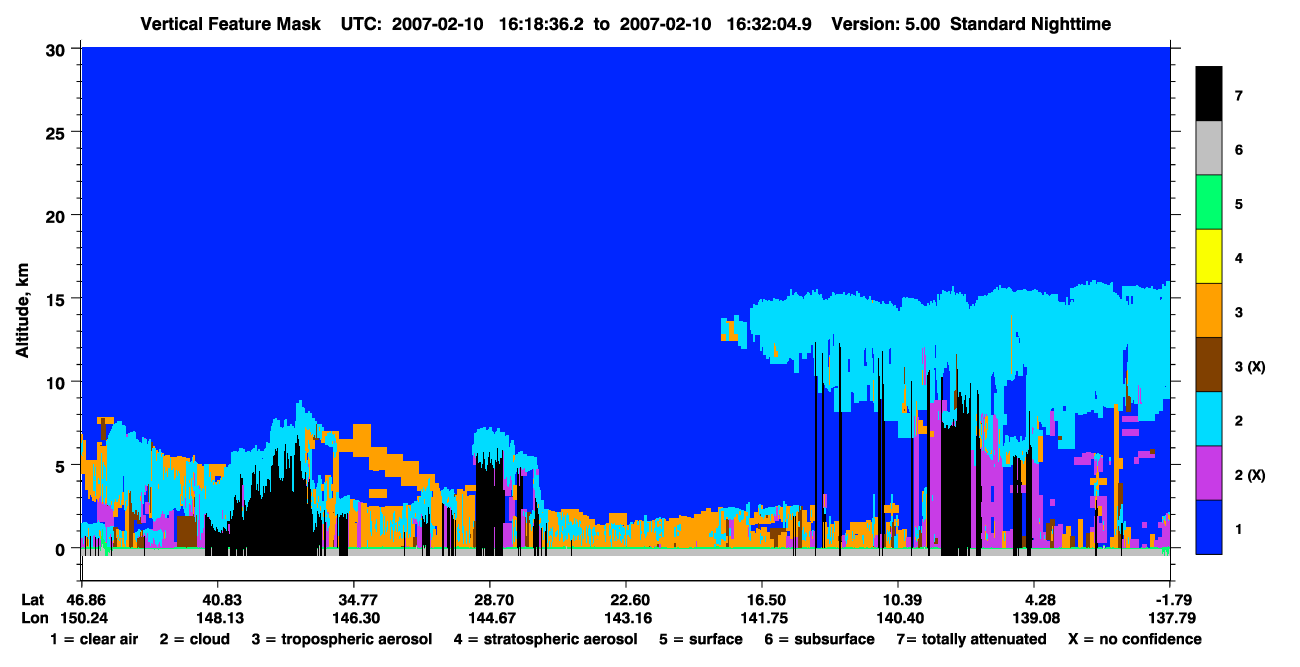Click the blue clear air legend swatch

pyautogui.click(x=1209, y=526)
